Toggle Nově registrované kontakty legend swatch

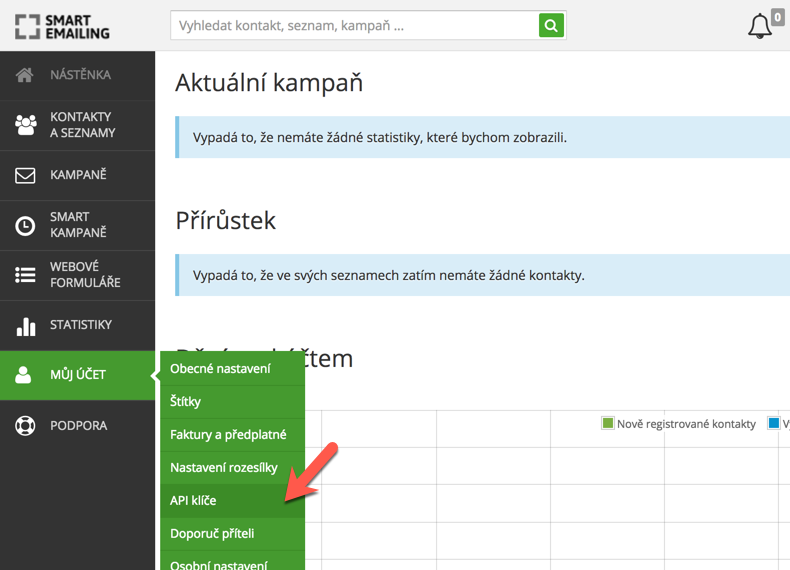click(607, 424)
